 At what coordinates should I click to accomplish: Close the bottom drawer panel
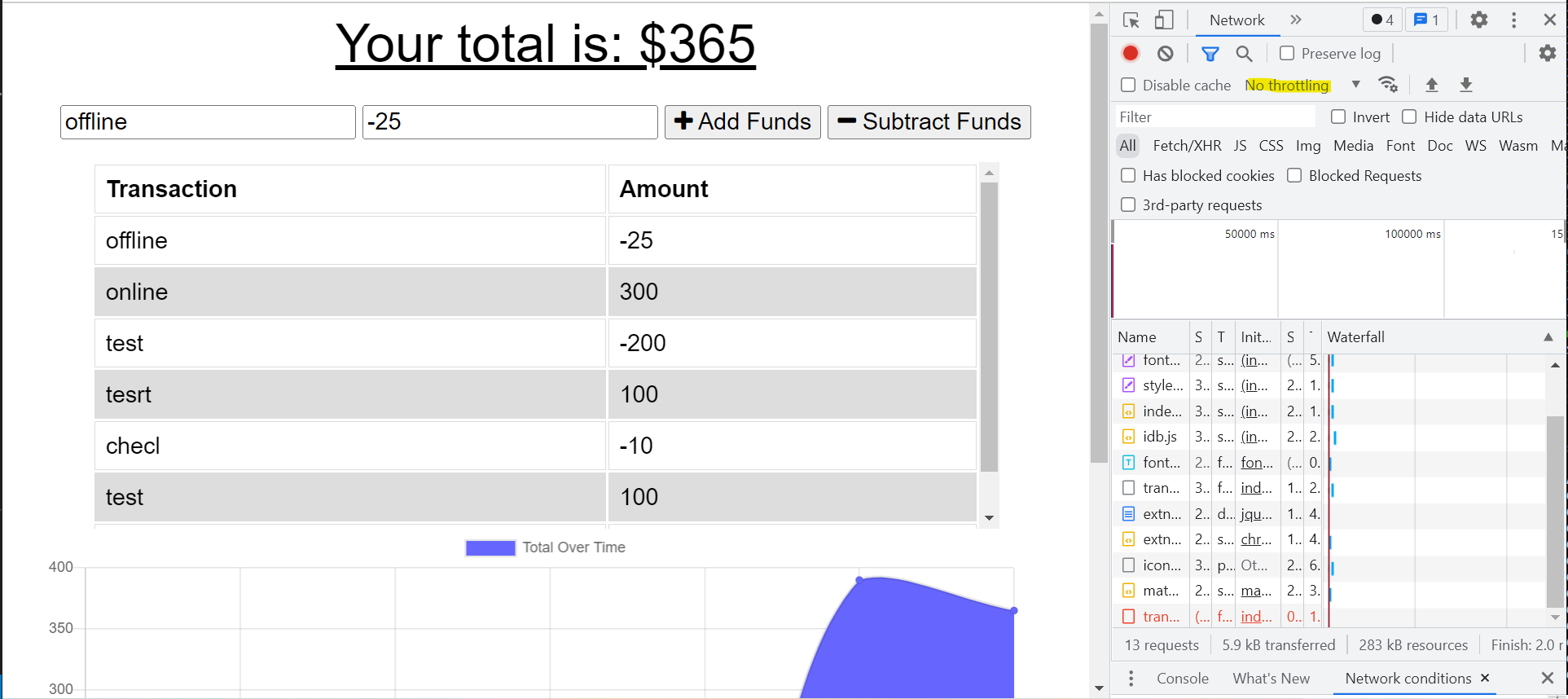click(x=1548, y=678)
